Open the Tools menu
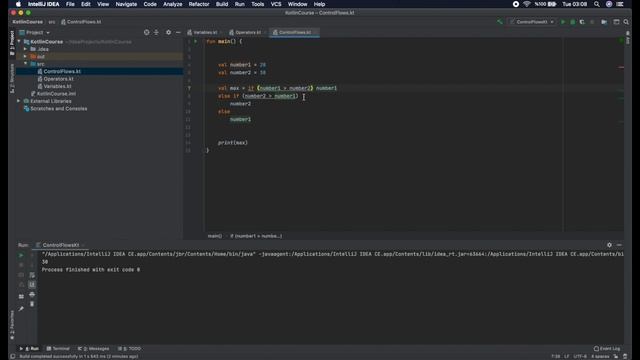 tap(257, 4)
